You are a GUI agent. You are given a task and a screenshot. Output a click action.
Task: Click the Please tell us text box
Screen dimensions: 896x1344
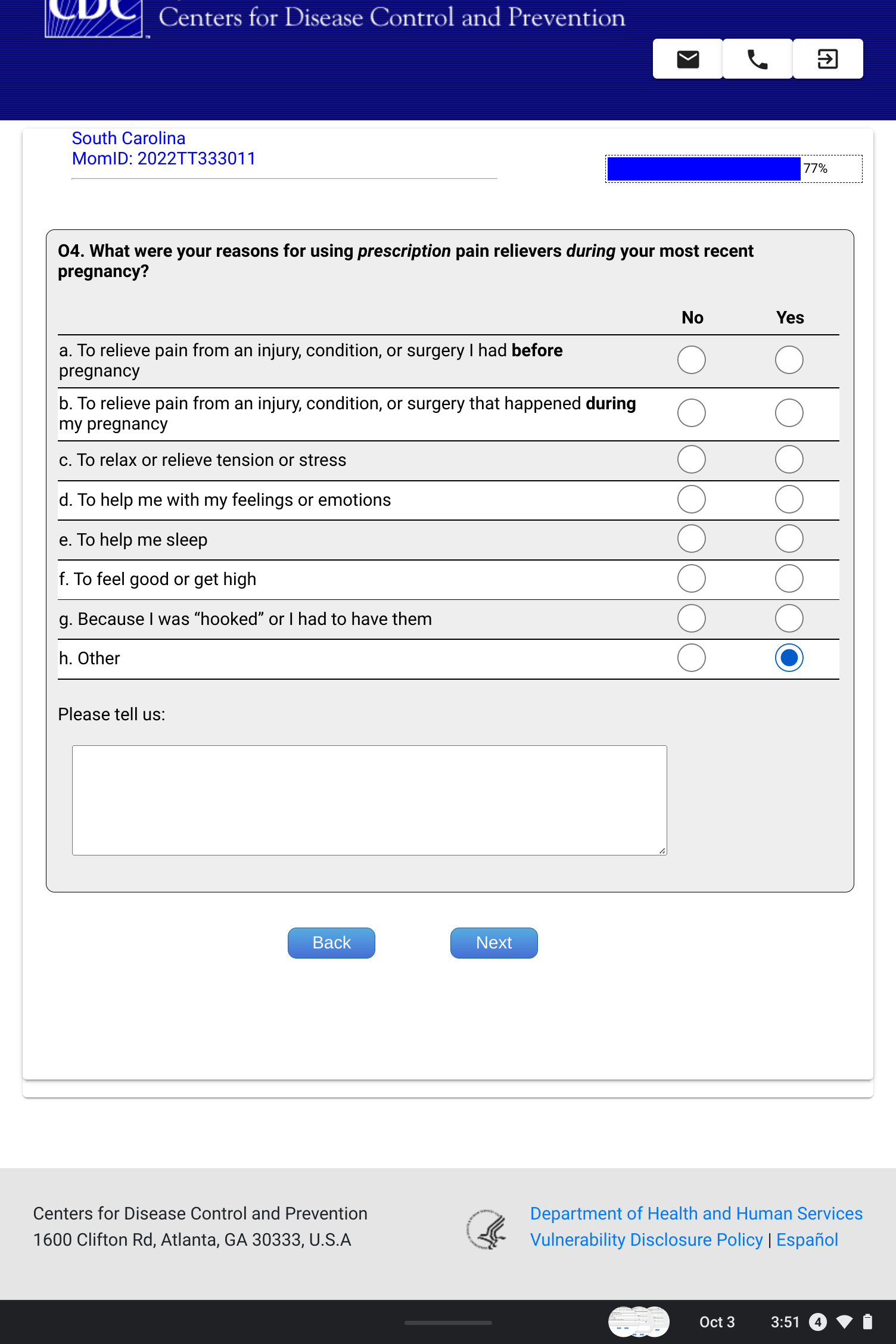(369, 800)
